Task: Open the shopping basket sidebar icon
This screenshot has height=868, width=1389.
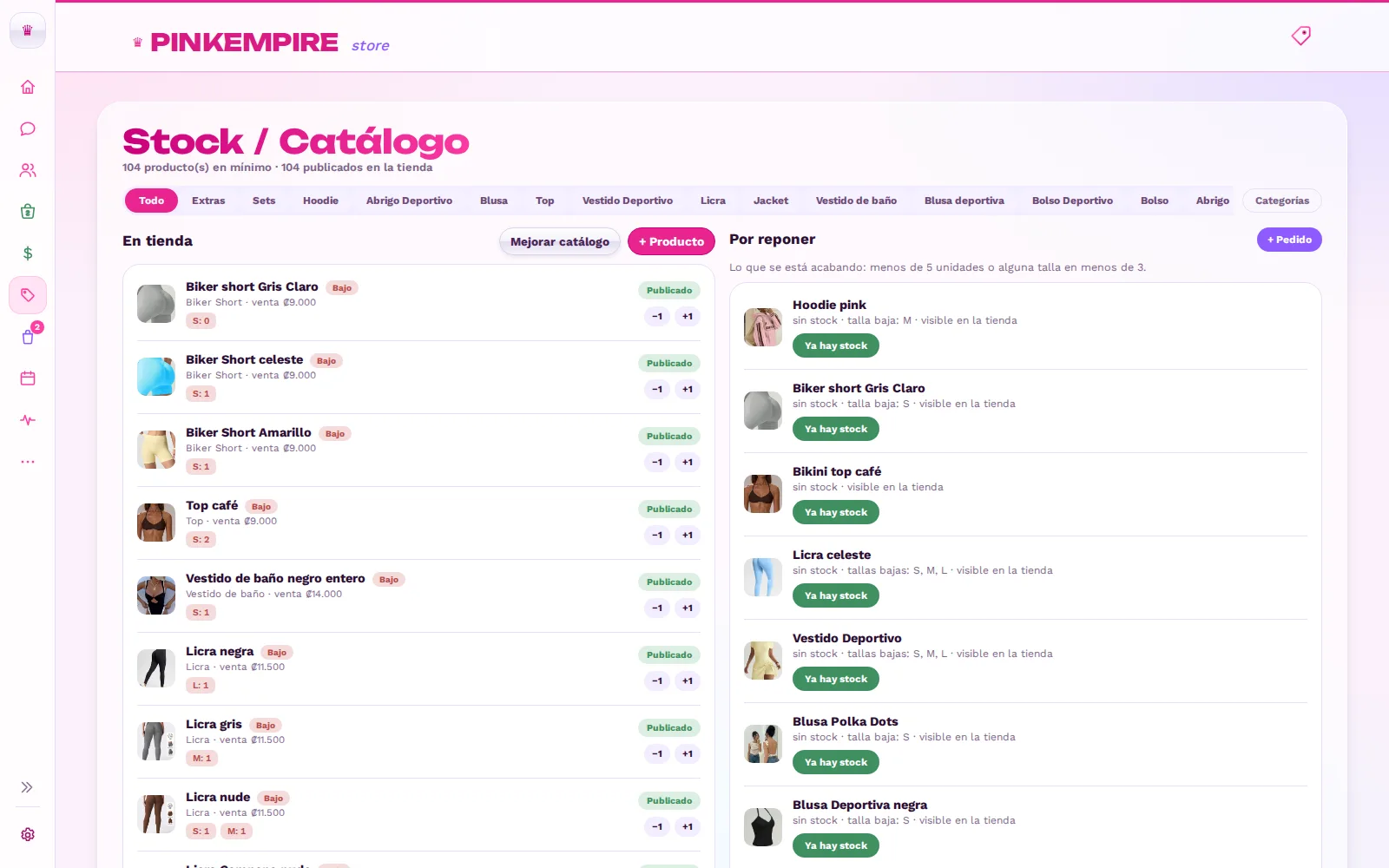Action: click(28, 212)
